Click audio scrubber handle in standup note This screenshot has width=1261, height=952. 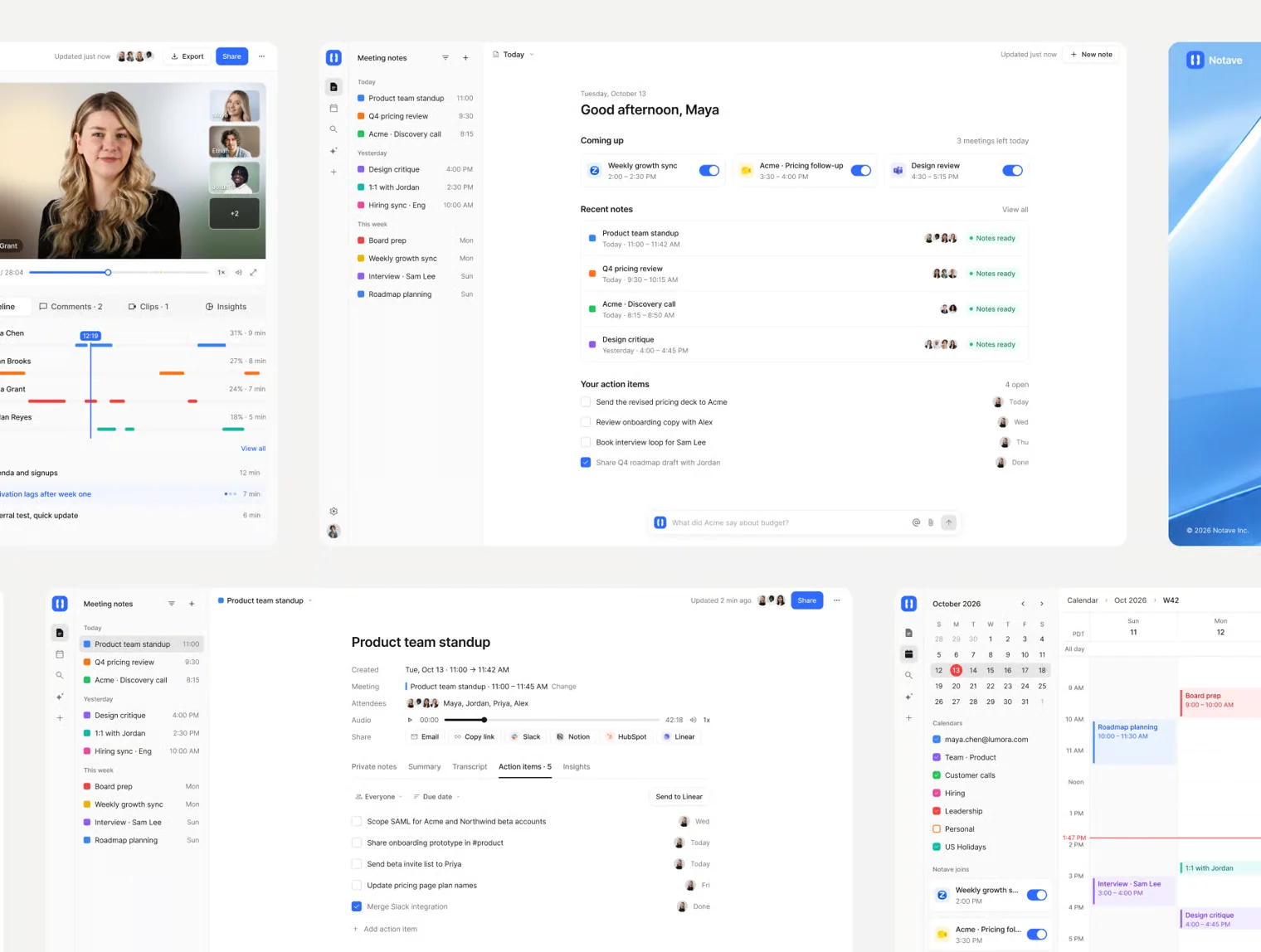point(484,720)
